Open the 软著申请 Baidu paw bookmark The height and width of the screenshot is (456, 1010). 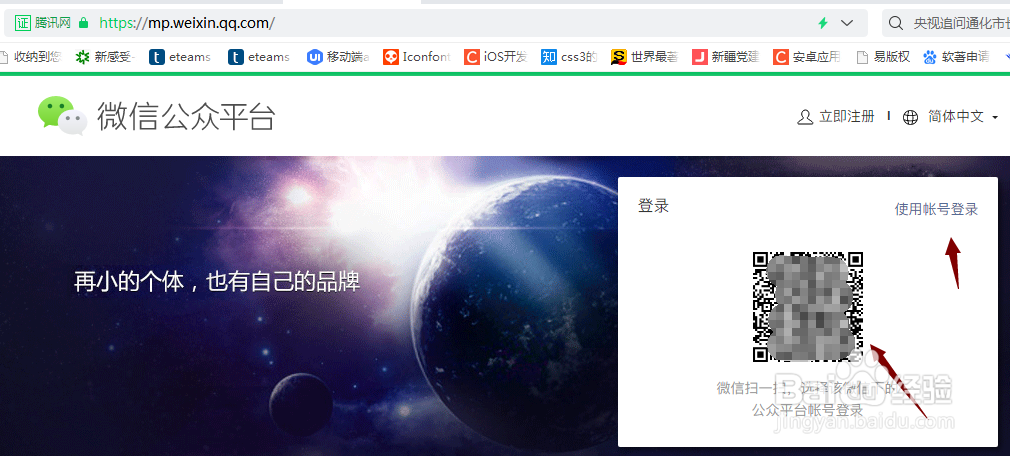point(957,57)
